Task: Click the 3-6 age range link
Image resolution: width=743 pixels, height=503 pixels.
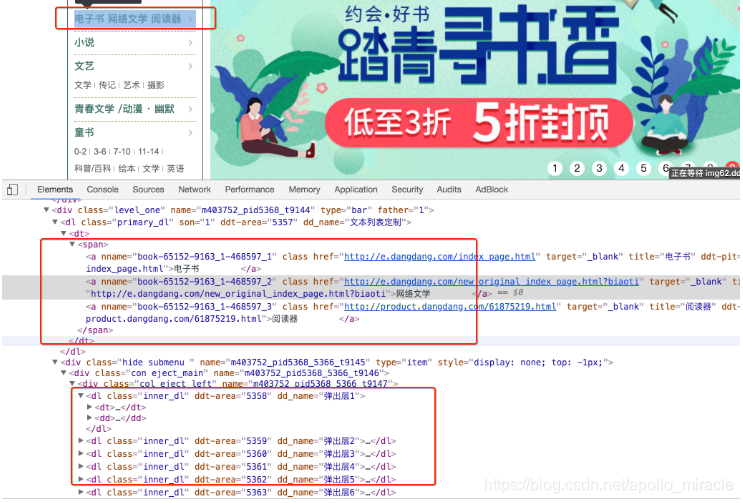Action: pos(100,152)
